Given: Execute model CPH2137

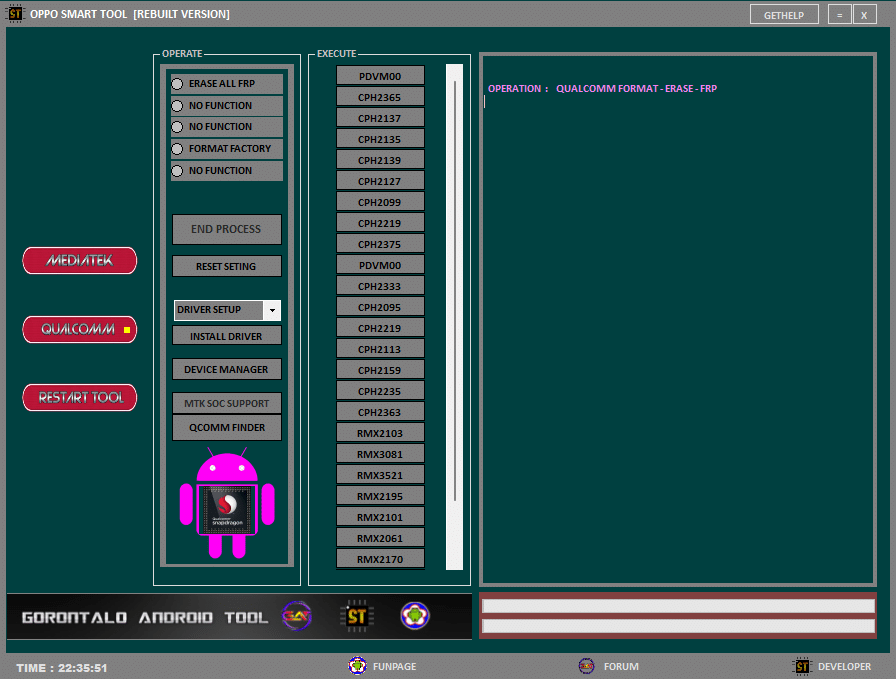Looking at the screenshot, I should [x=380, y=118].
